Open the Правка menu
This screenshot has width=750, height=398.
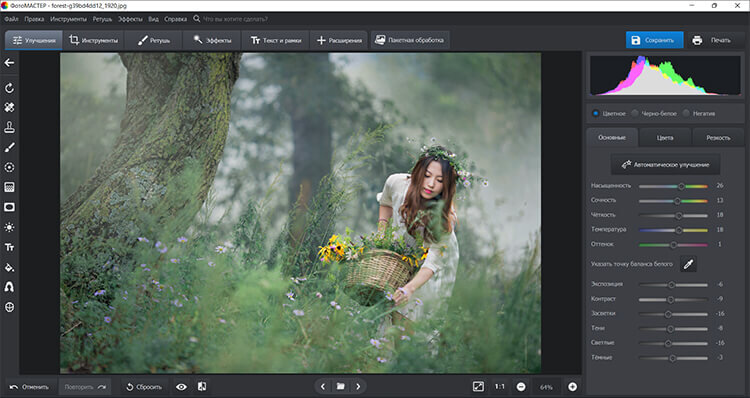34,19
